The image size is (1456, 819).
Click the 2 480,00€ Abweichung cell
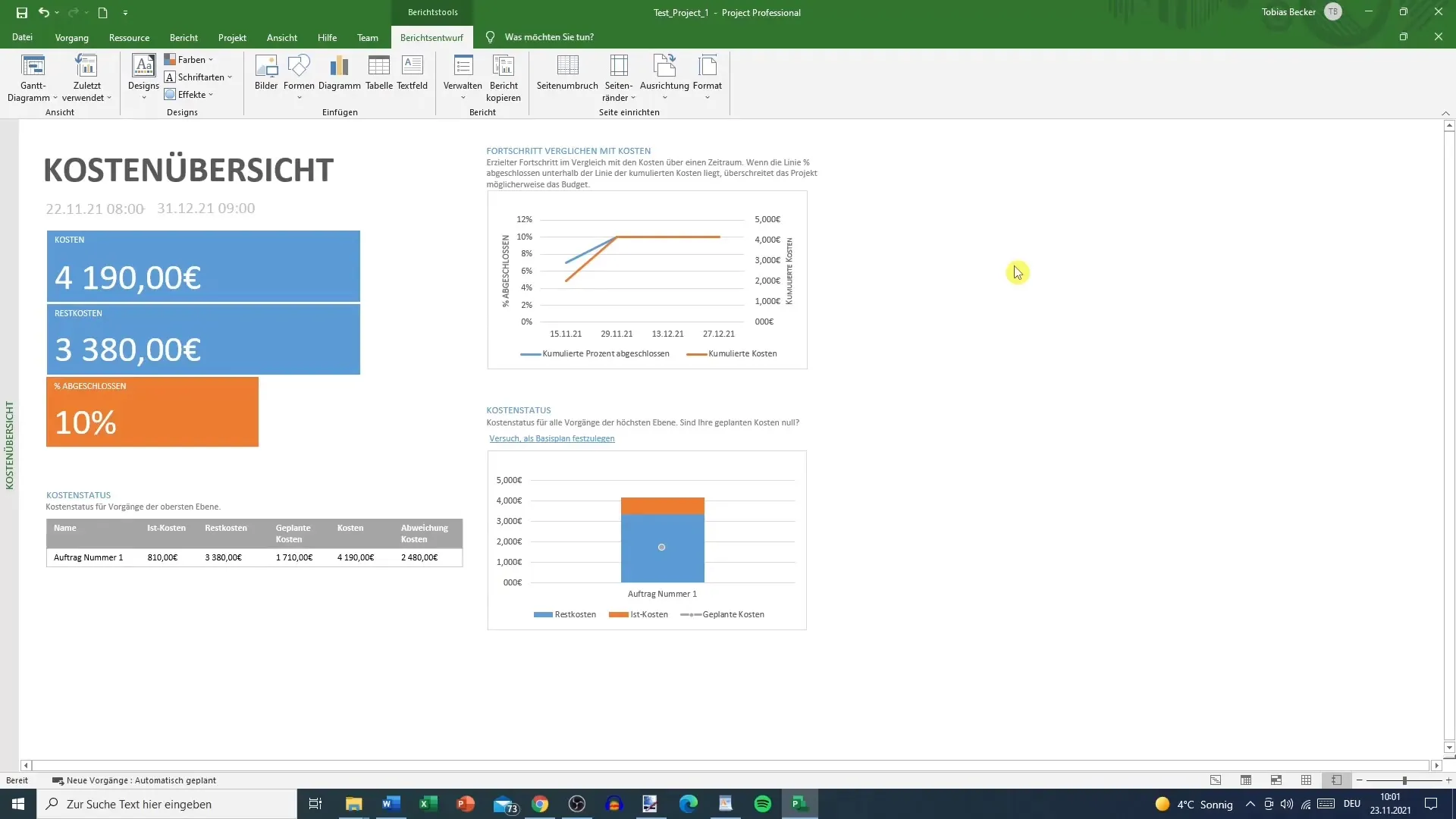coord(419,557)
